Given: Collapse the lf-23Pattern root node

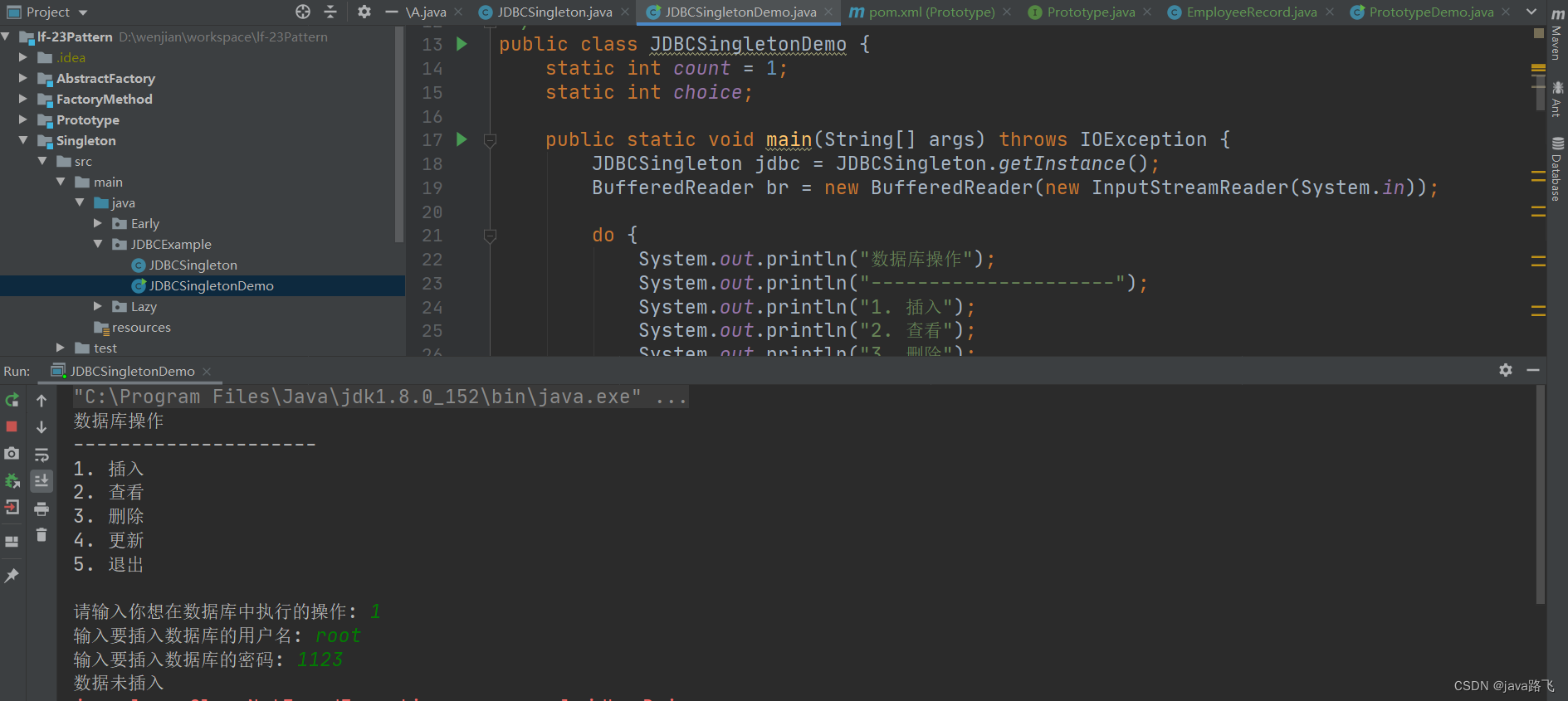Looking at the screenshot, I should coord(6,37).
